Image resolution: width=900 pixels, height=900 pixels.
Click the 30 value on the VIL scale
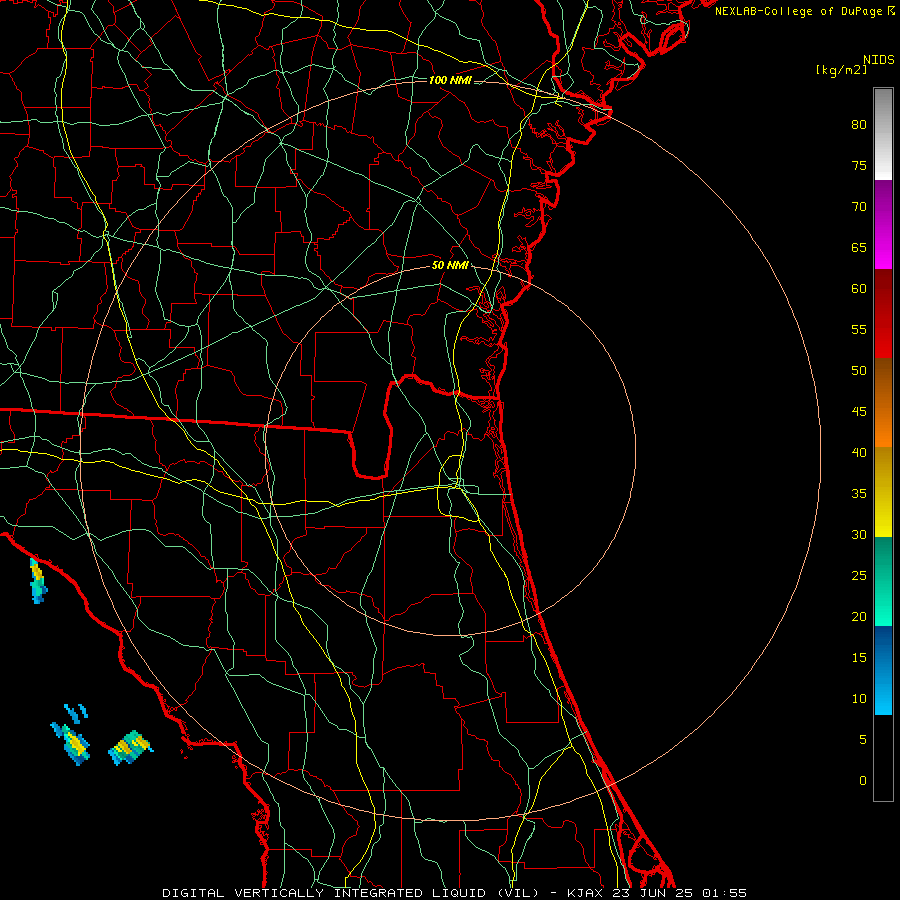pyautogui.click(x=859, y=534)
